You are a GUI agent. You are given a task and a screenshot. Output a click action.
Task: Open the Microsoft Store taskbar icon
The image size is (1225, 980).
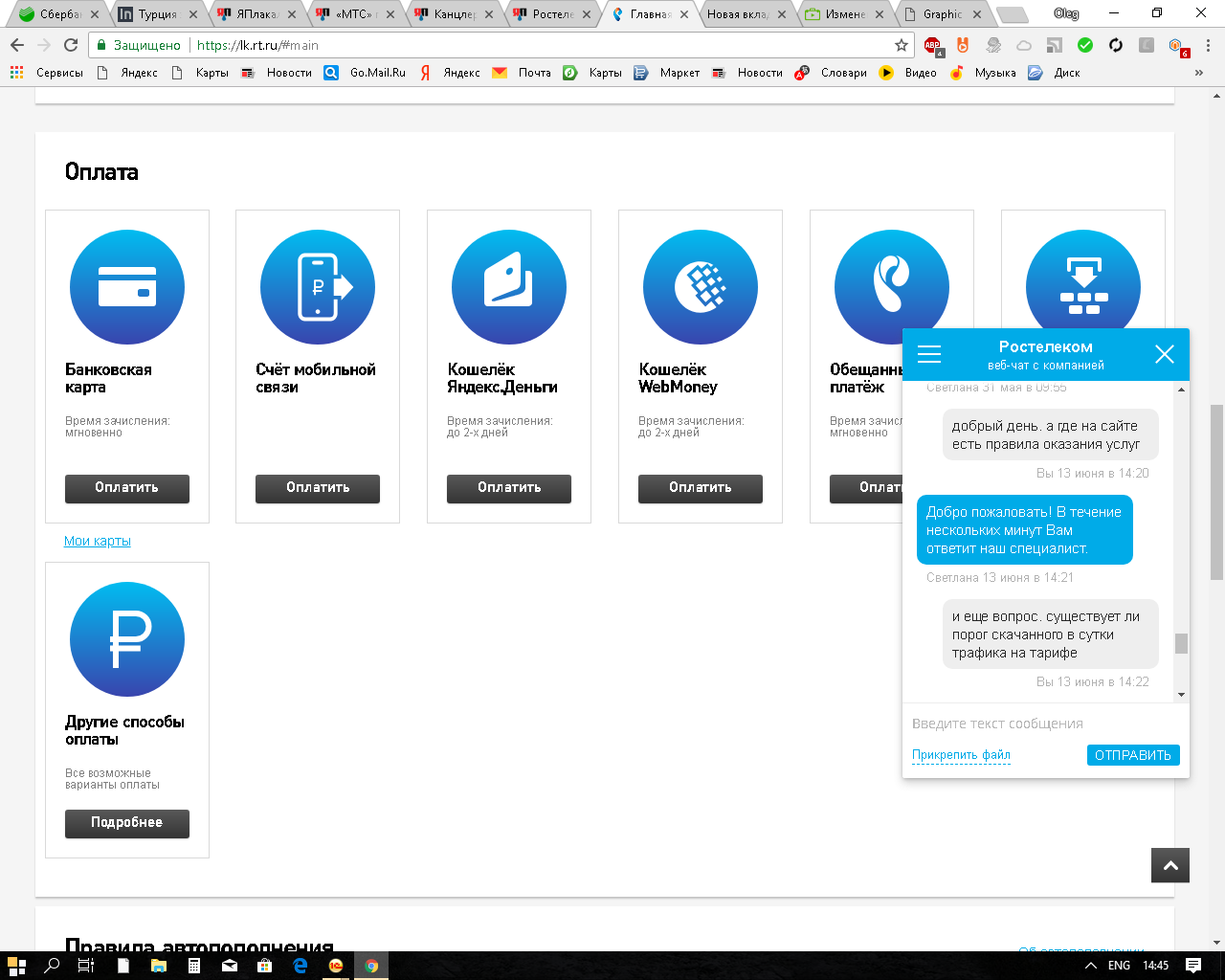[265, 966]
